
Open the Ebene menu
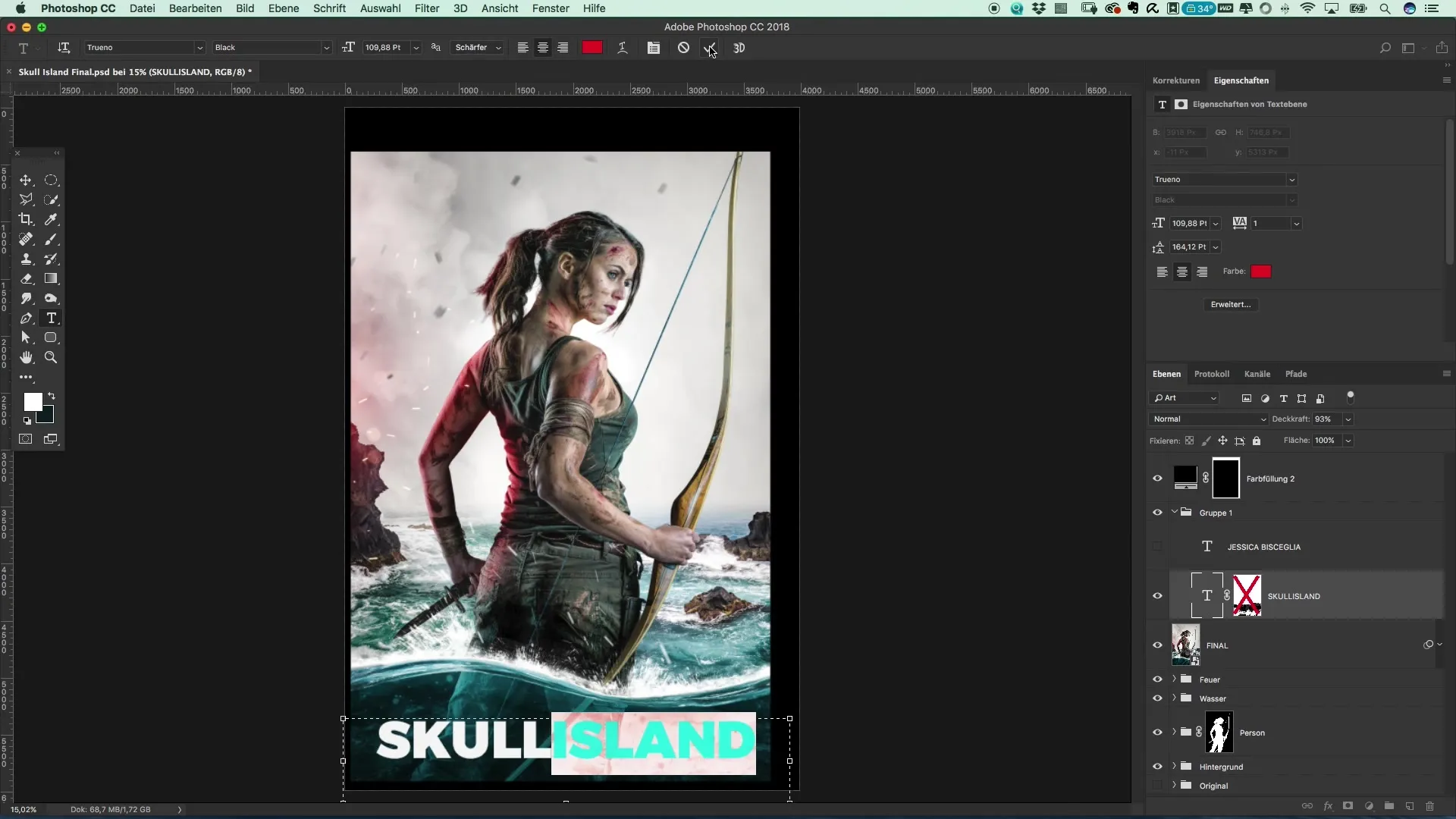(284, 8)
